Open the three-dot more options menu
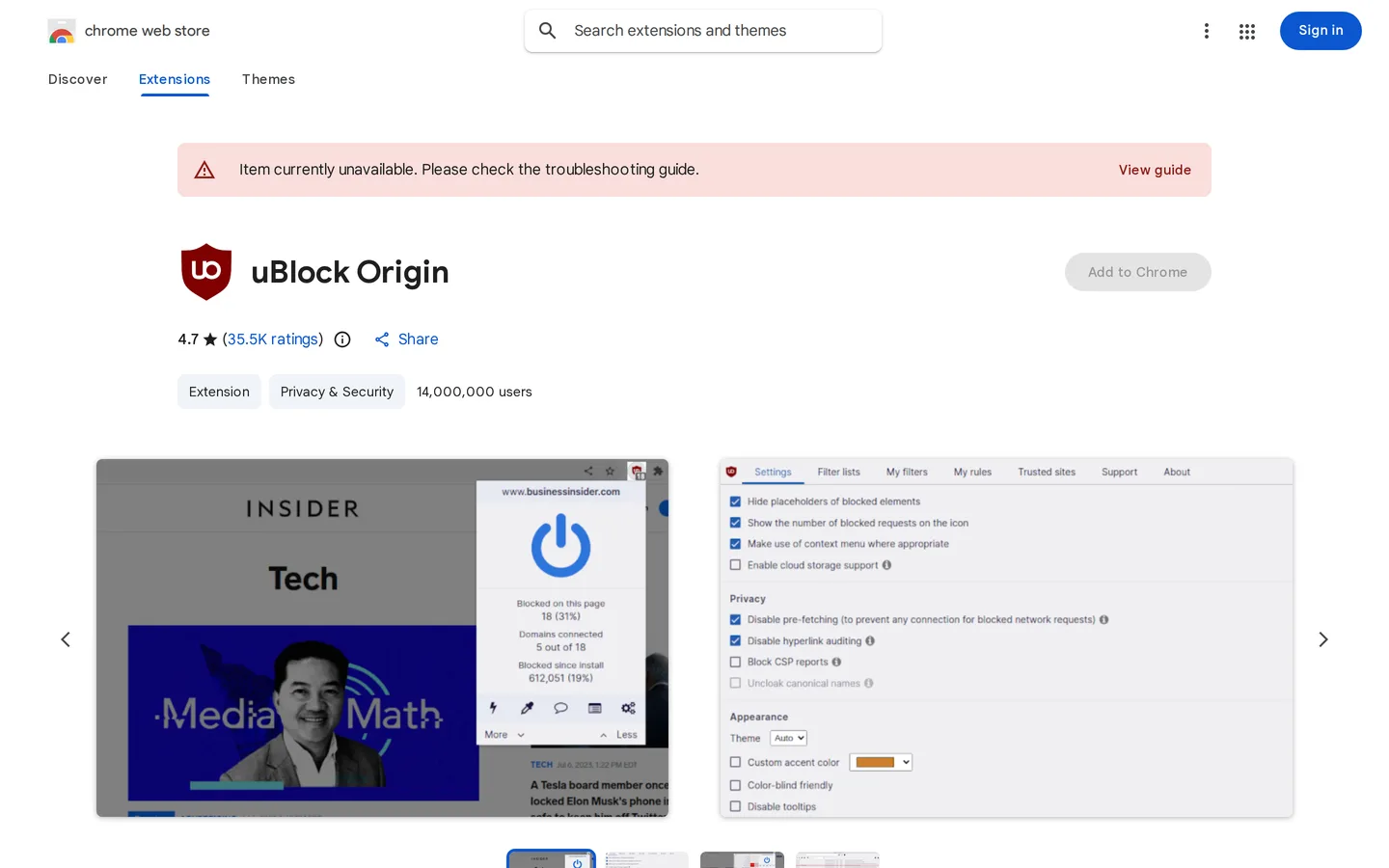 pyautogui.click(x=1206, y=31)
